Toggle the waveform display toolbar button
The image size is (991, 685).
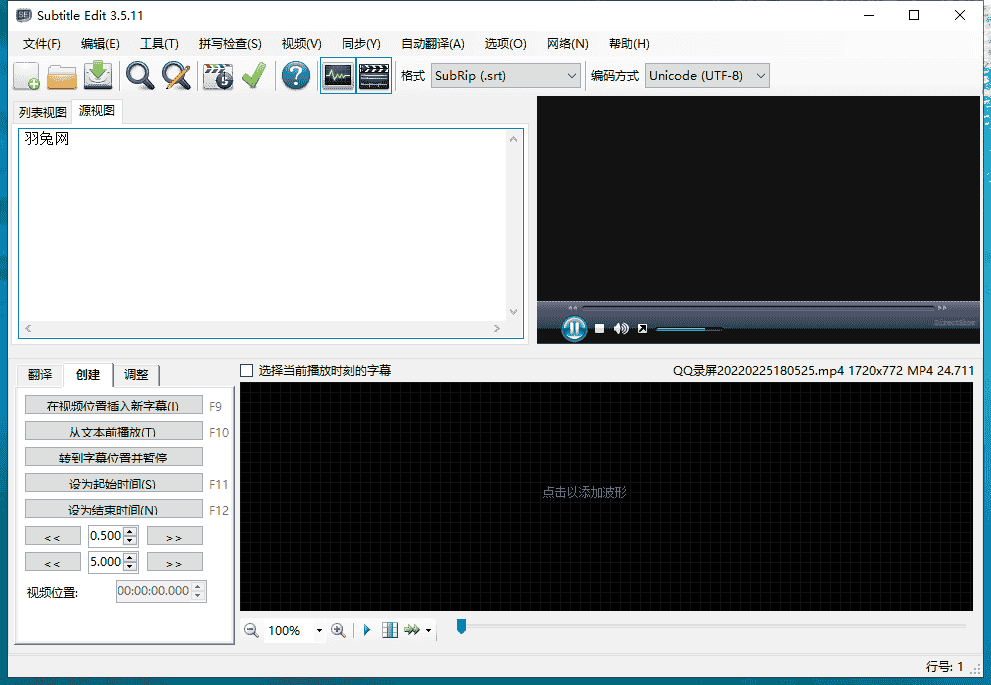pos(337,76)
